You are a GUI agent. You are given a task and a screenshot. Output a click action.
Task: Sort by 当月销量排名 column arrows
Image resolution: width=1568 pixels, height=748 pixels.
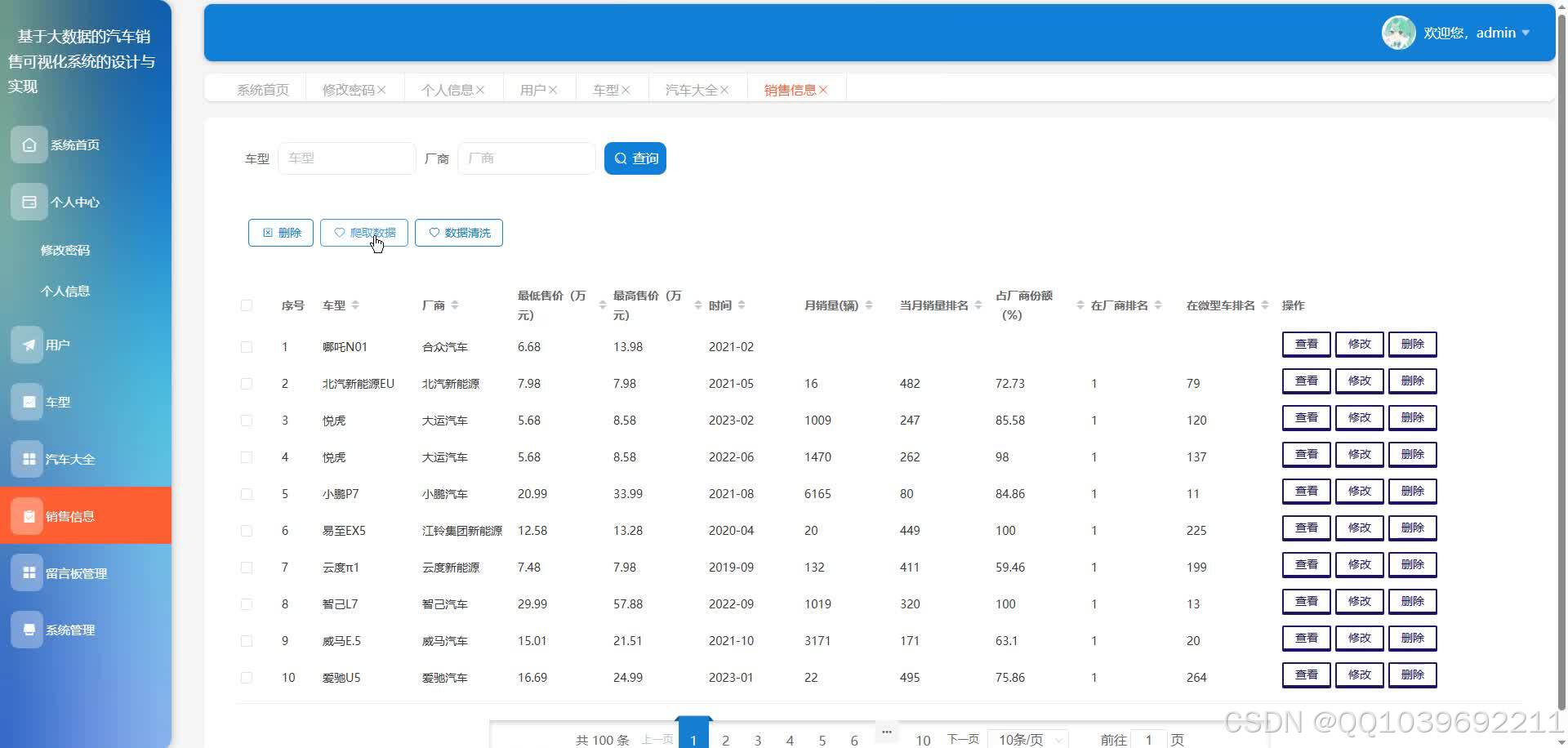978,305
